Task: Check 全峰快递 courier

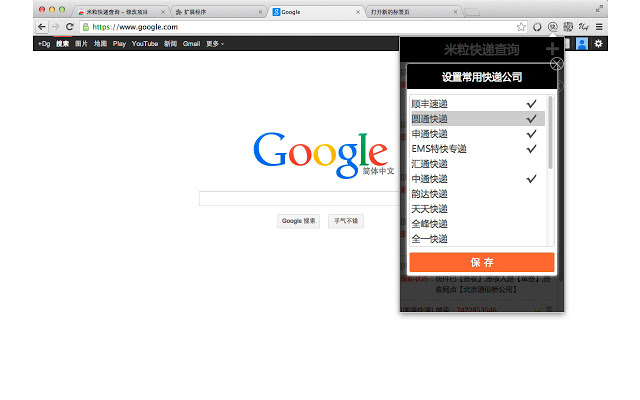Action: point(478,224)
